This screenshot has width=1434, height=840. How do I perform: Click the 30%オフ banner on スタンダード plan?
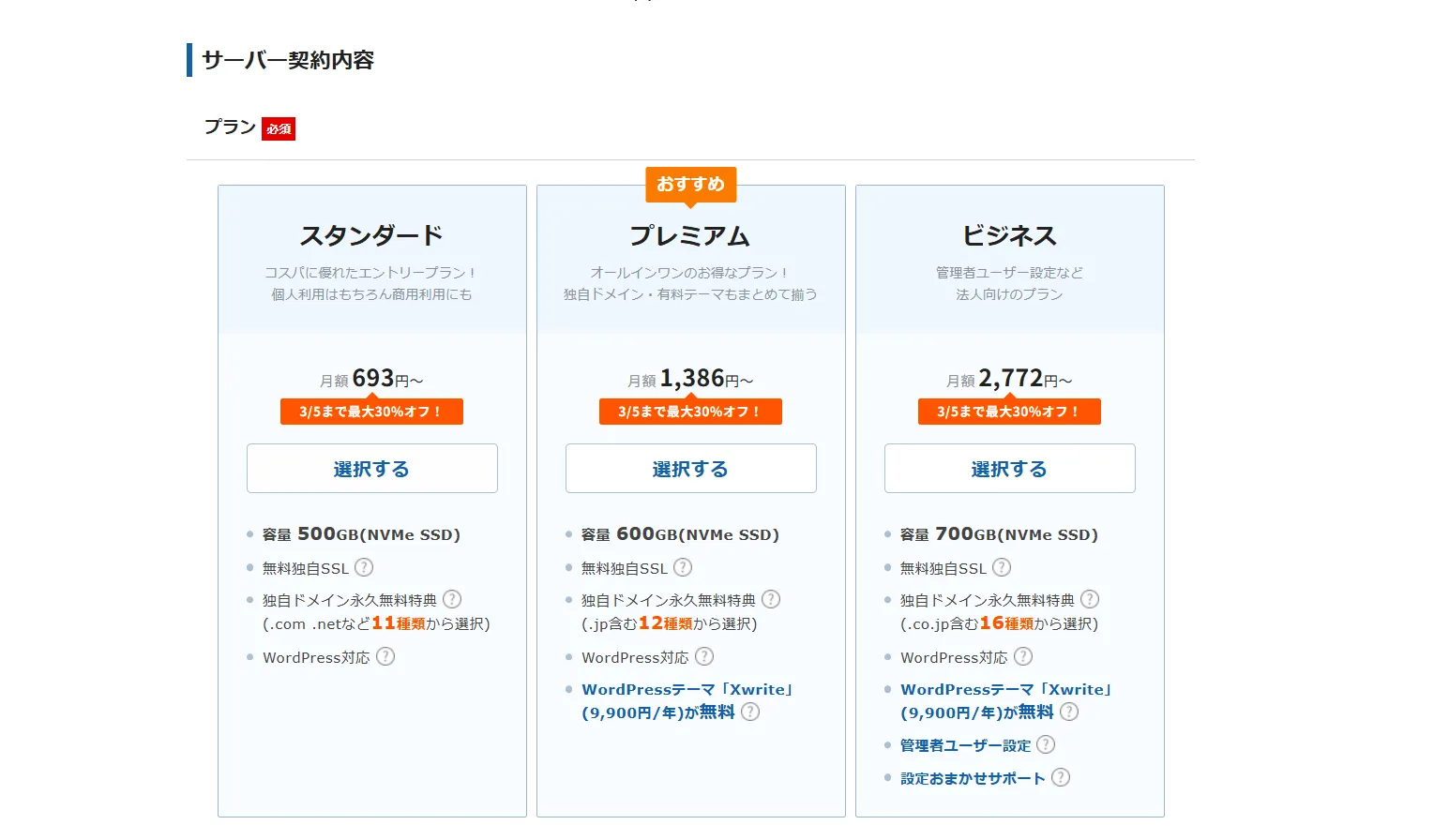click(371, 411)
